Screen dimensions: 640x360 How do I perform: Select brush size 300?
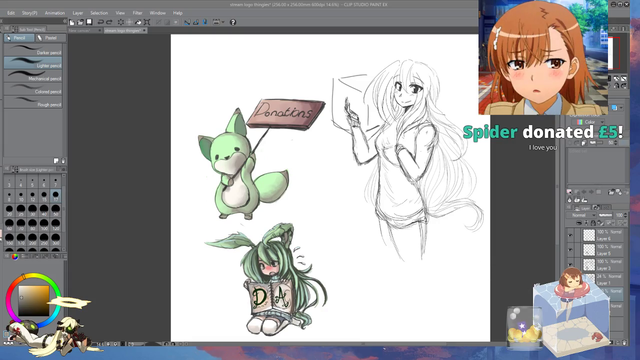(56, 239)
